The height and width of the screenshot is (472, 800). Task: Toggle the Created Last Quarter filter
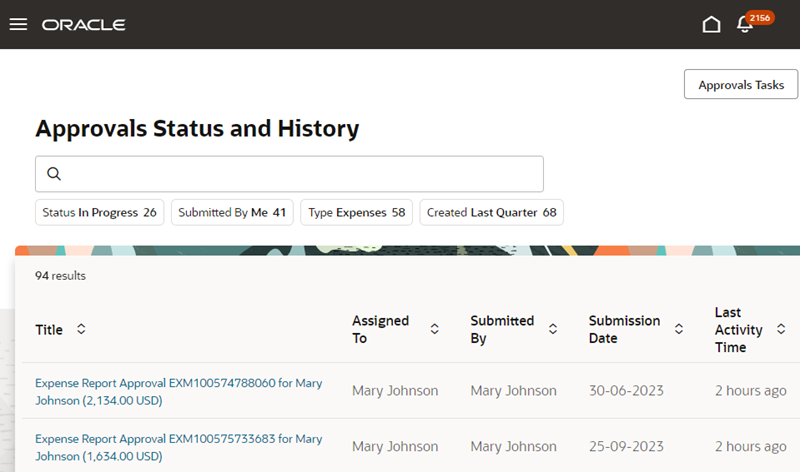(491, 212)
